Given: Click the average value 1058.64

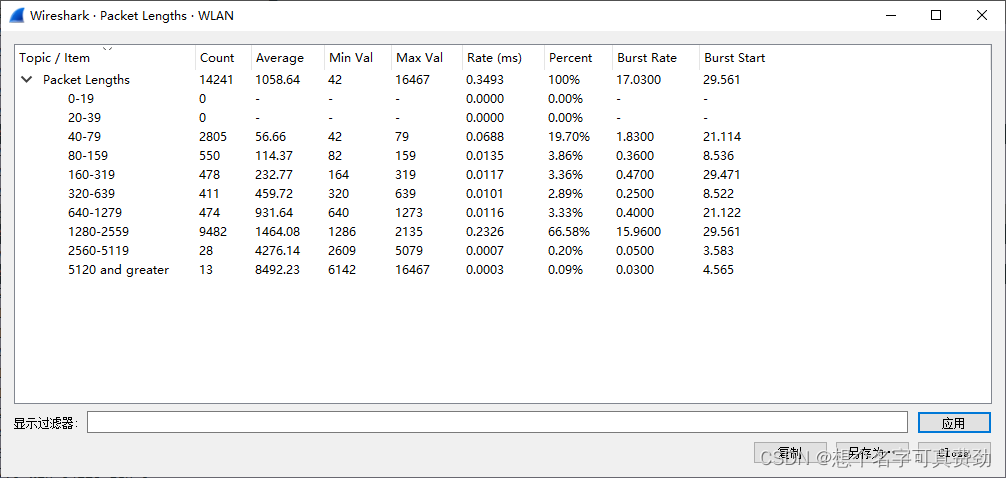Looking at the screenshot, I should point(277,80).
